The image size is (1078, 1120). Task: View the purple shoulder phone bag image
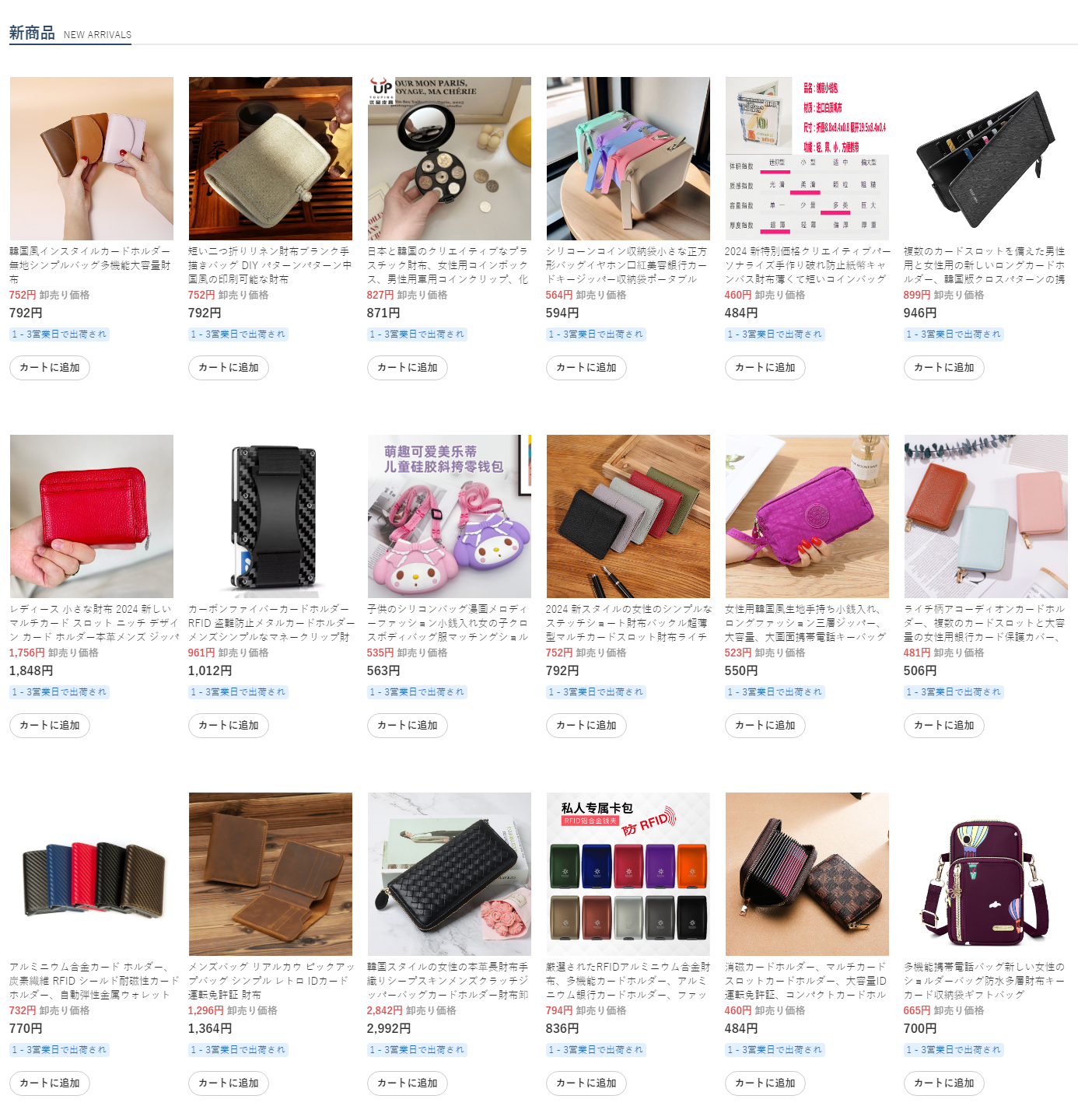(986, 874)
